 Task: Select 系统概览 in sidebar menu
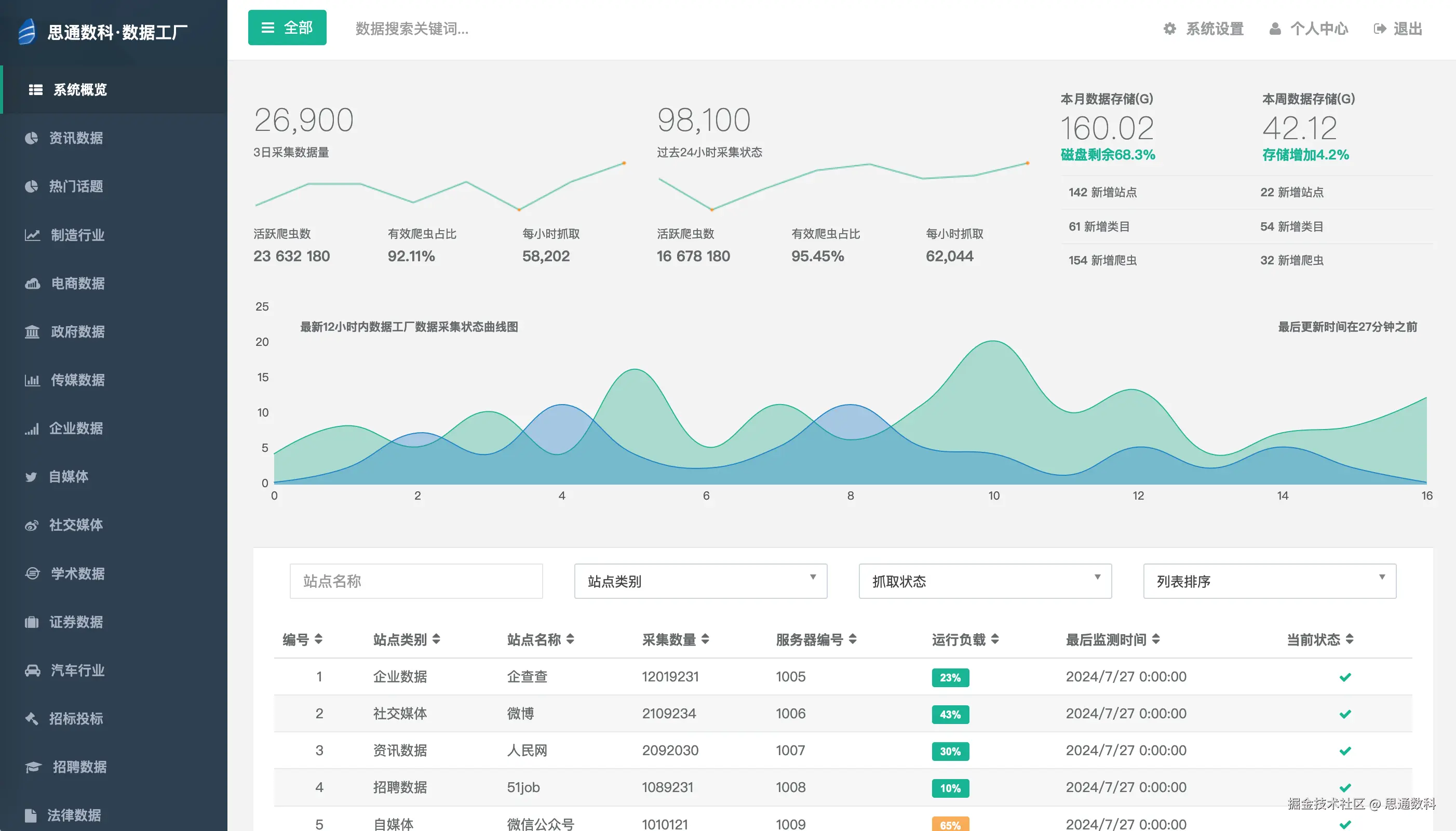(80, 90)
